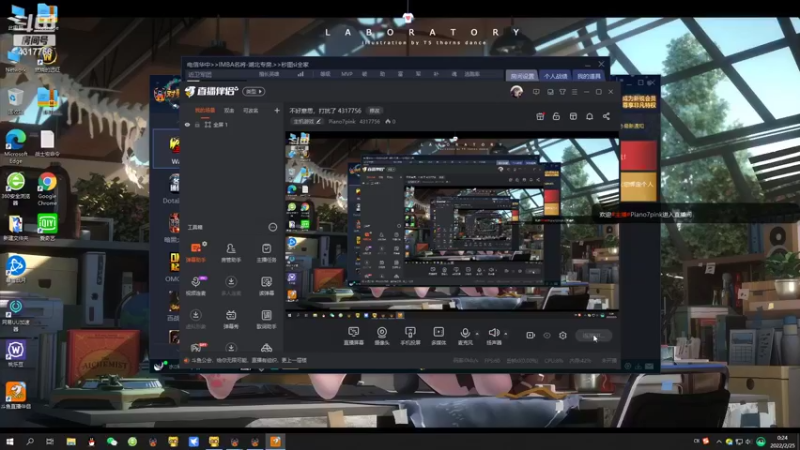The width and height of the screenshot is (800, 450).
Task: Open 360 browser desktop shortcut
Action: tap(16, 189)
